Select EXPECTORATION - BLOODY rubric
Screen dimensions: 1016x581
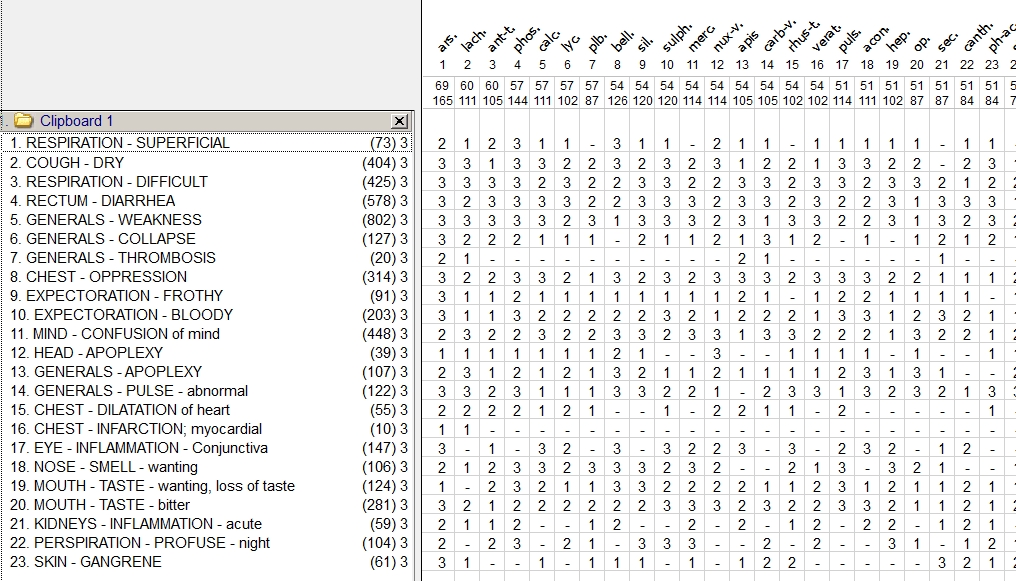pyautogui.click(x=207, y=315)
